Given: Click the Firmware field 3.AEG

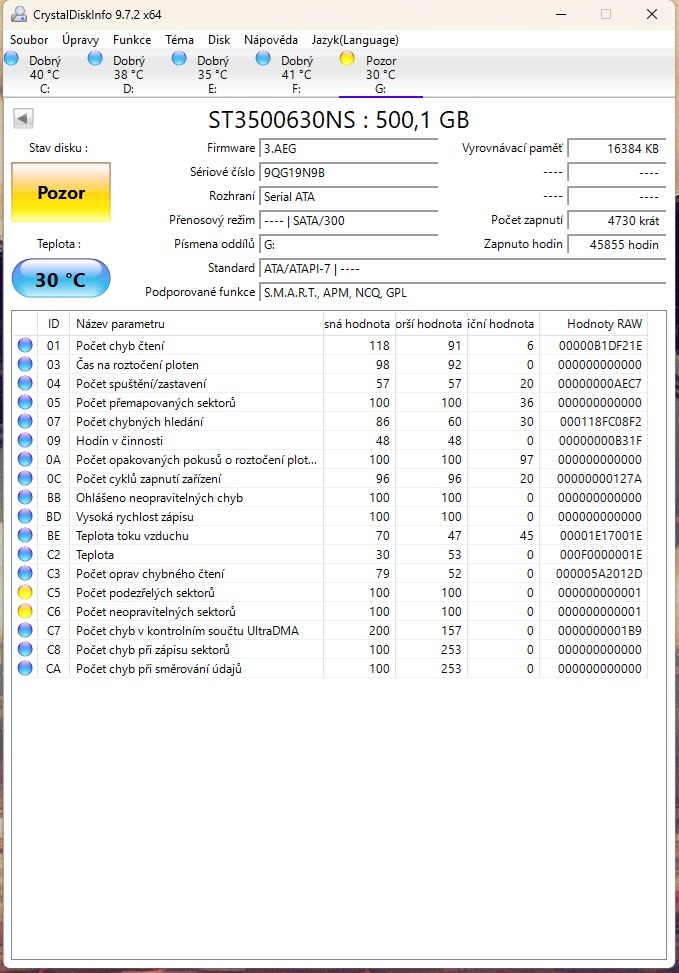Looking at the screenshot, I should click(x=348, y=148).
